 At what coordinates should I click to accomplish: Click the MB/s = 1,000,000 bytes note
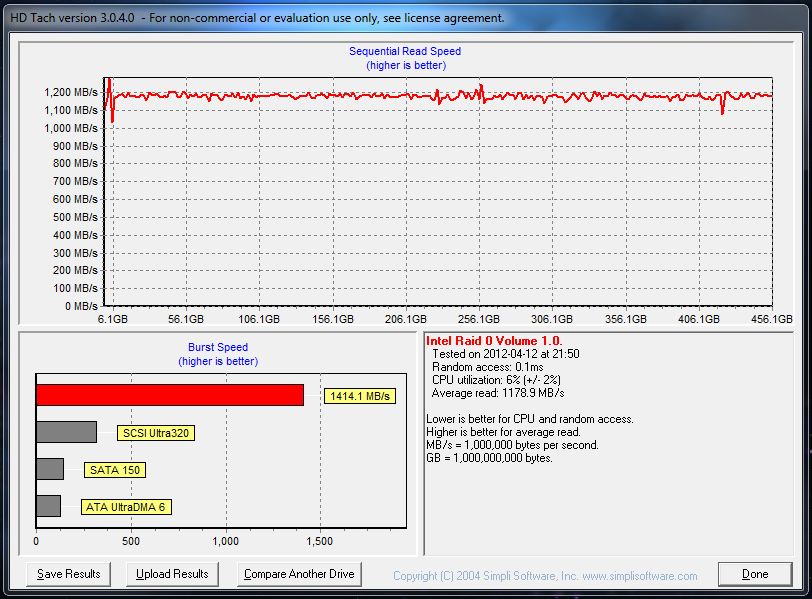512,445
